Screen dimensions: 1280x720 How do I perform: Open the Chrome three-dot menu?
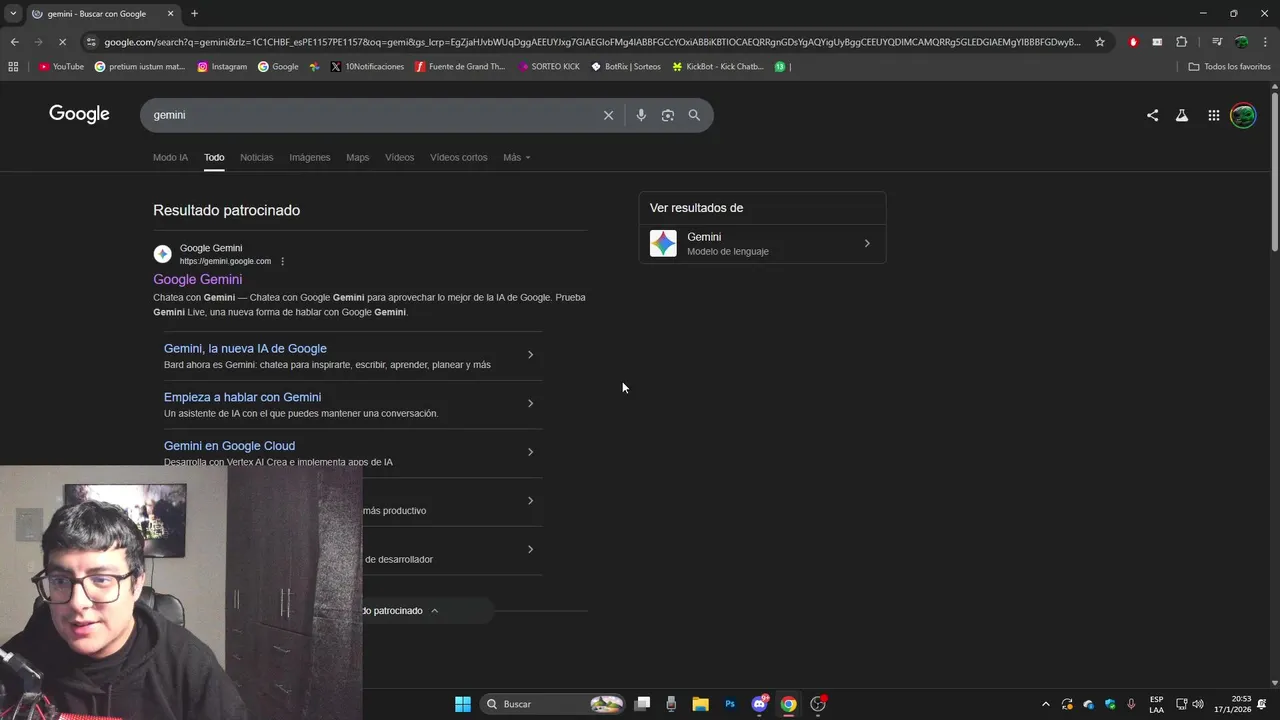click(1264, 42)
